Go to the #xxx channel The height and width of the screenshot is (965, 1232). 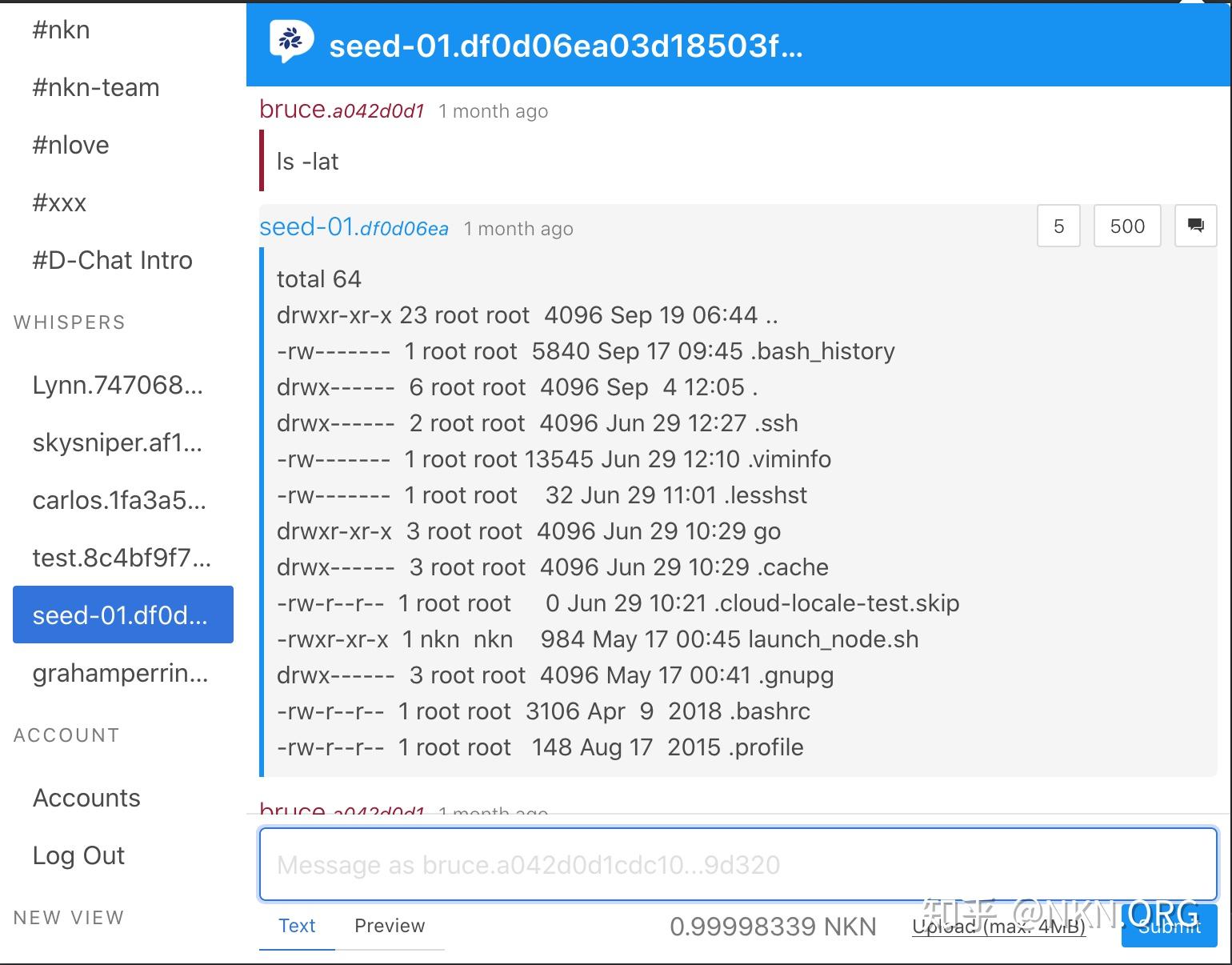pos(59,203)
